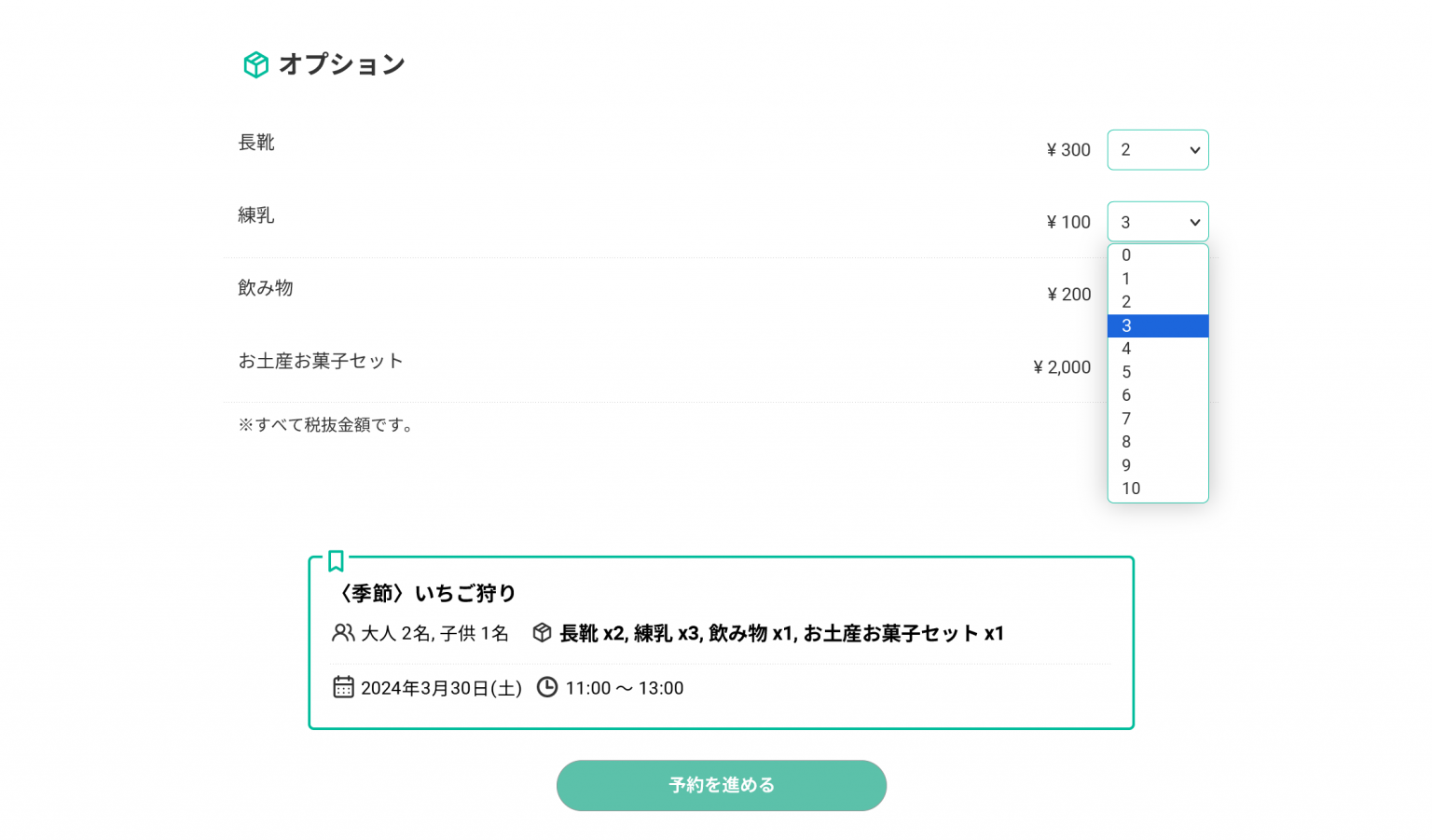This screenshot has width=1432, height=840.
Task: Select 7 in the quantity list
Action: (1157, 419)
